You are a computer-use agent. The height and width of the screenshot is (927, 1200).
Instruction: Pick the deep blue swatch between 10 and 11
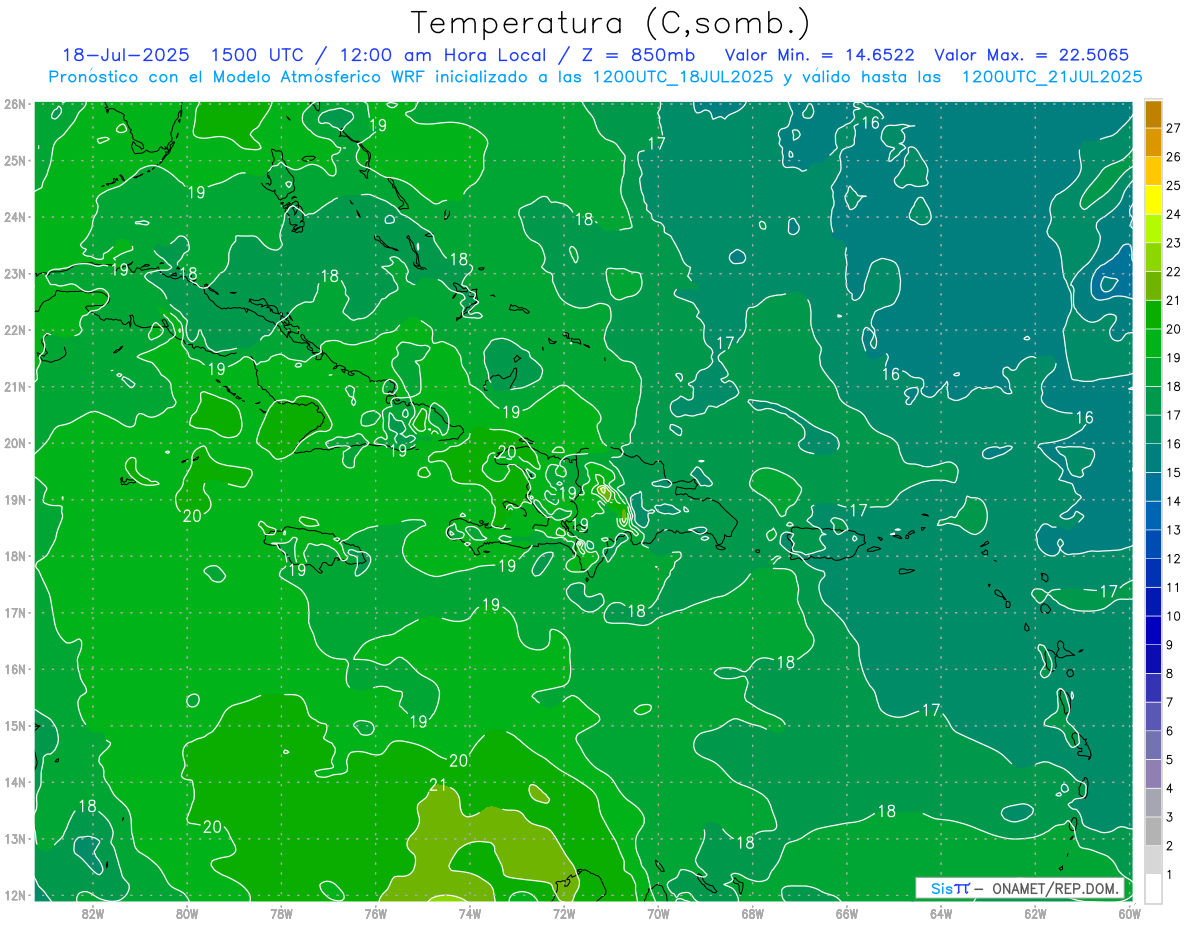click(1153, 602)
